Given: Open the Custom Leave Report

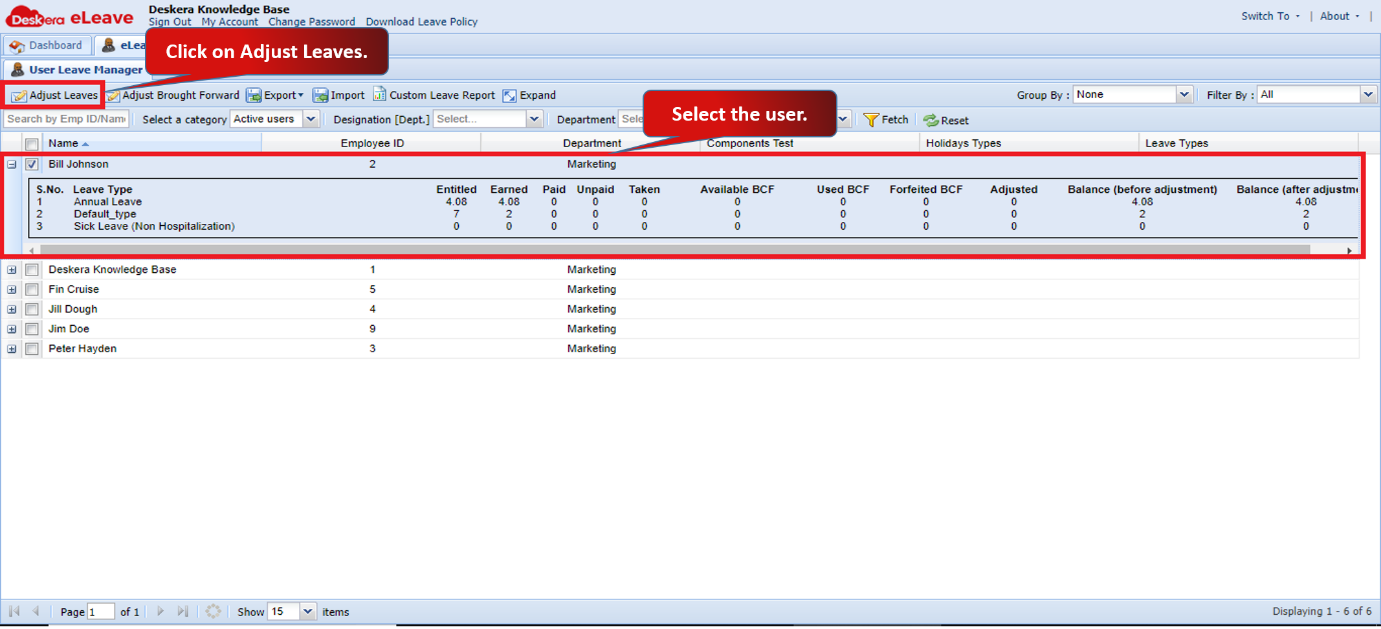Looking at the screenshot, I should coord(434,95).
